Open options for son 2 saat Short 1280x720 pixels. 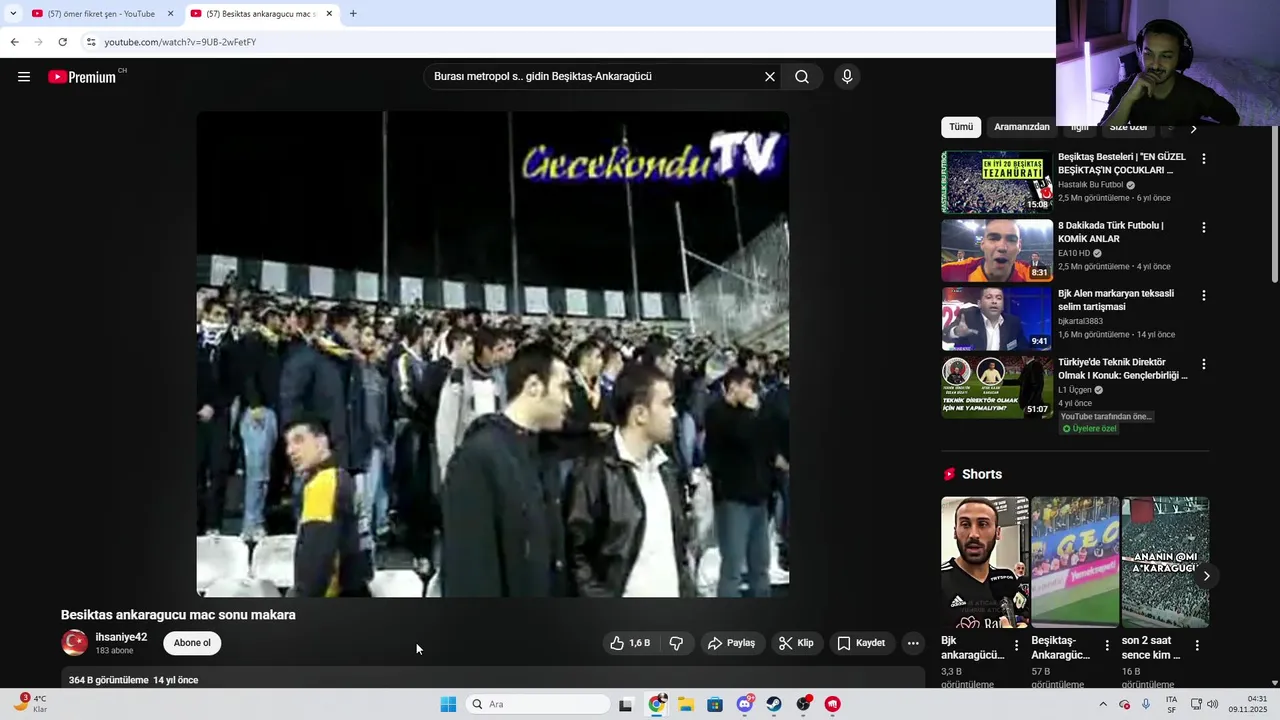[1196, 646]
